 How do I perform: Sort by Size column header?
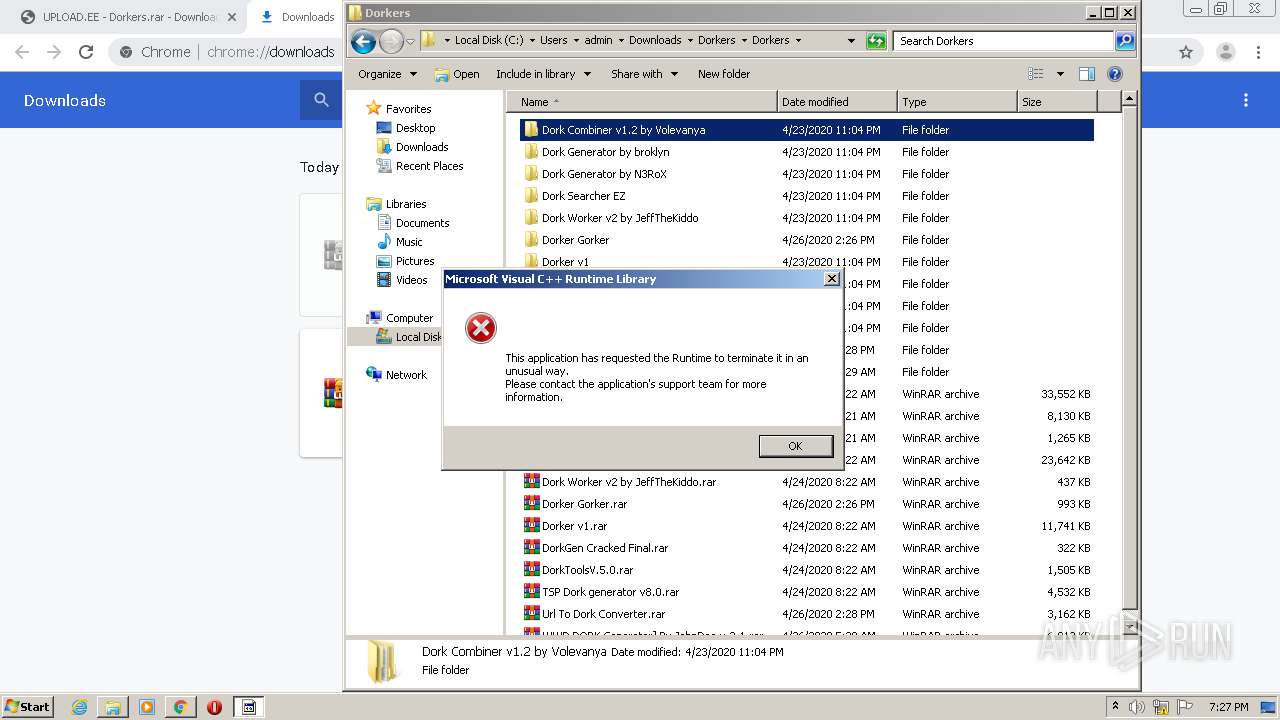[x=1057, y=102]
